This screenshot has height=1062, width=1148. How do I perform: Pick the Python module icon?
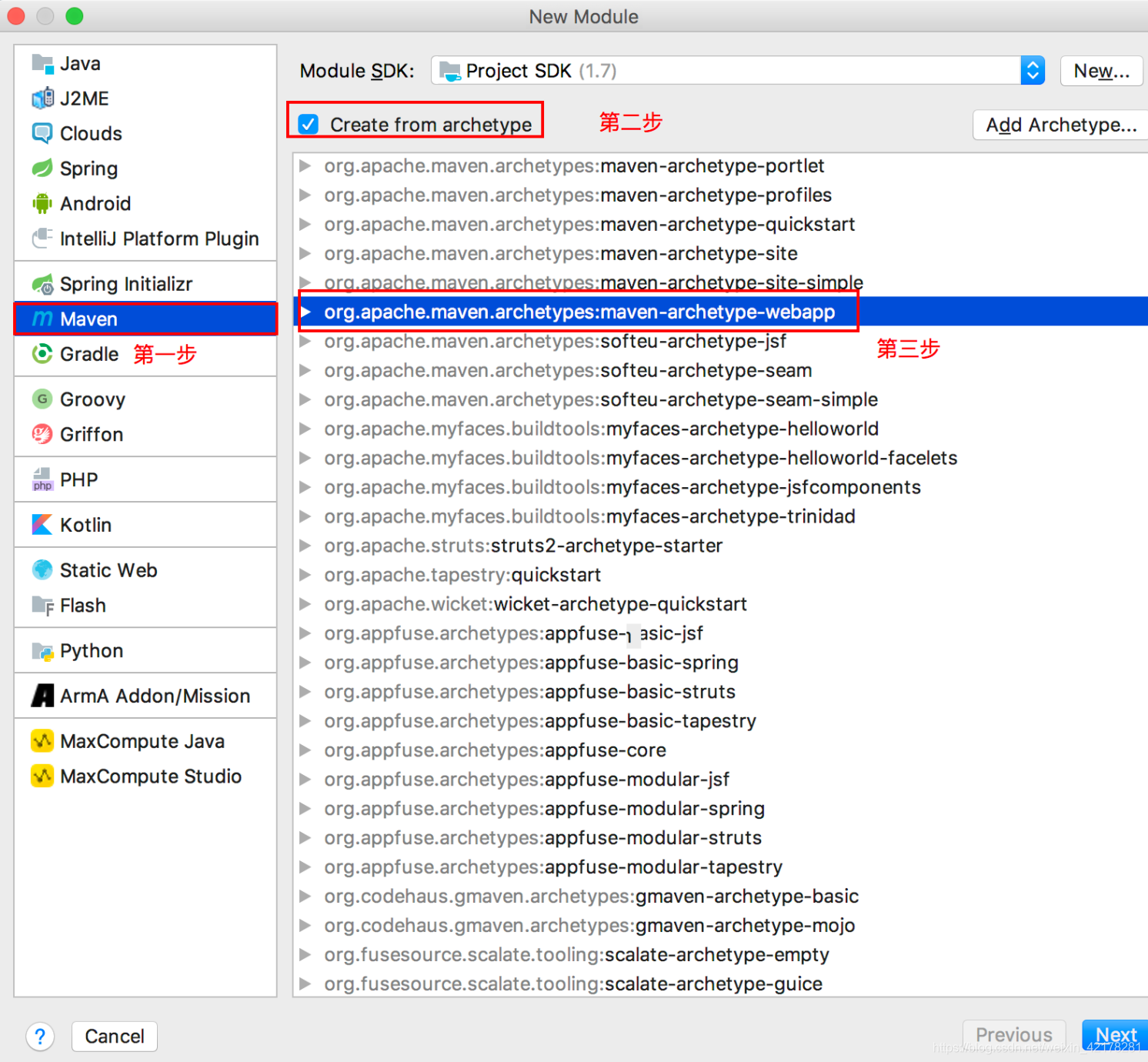coord(42,651)
